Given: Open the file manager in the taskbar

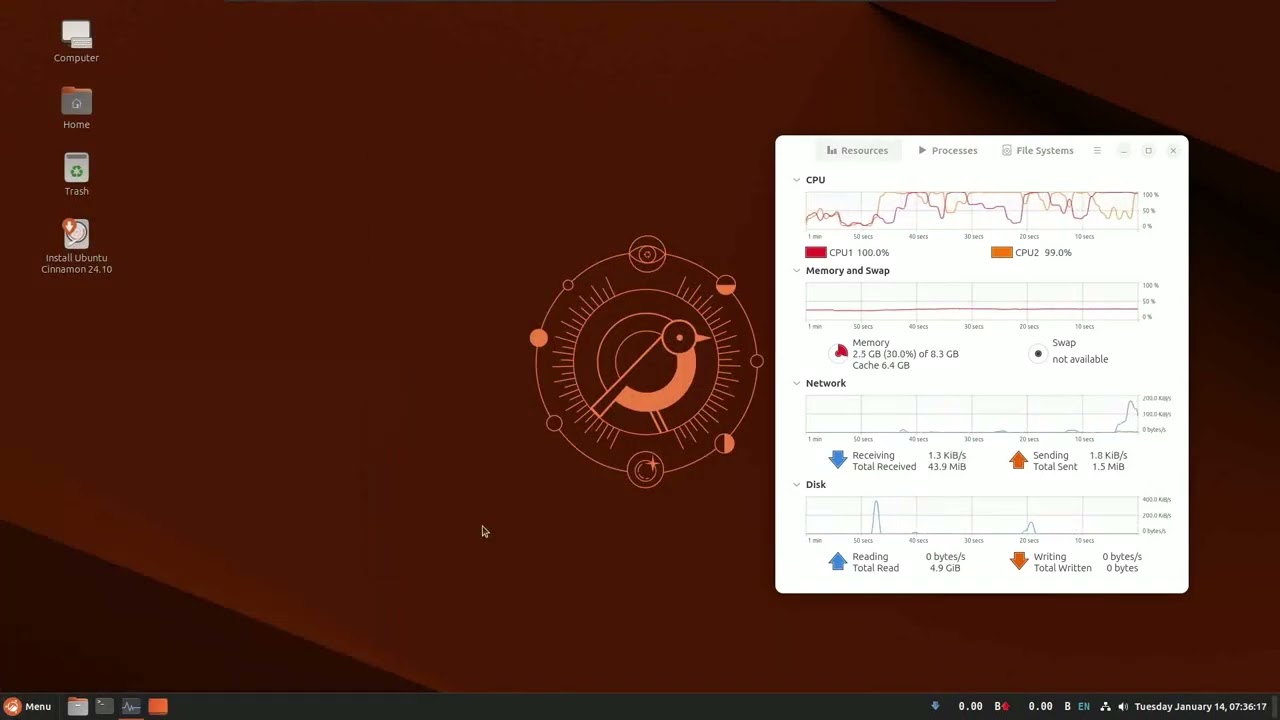Looking at the screenshot, I should pyautogui.click(x=77, y=706).
